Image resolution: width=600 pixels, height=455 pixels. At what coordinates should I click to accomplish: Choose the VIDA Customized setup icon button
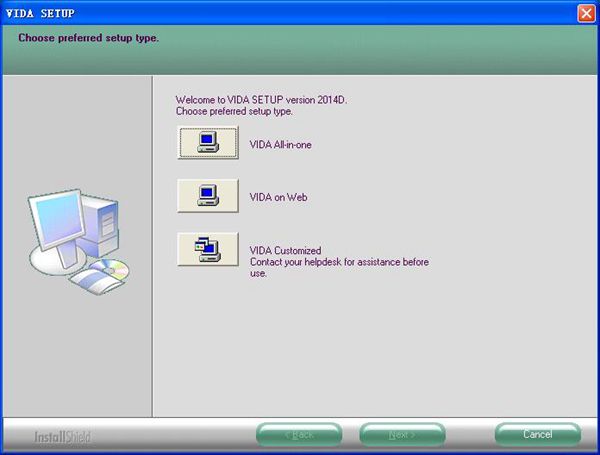208,249
